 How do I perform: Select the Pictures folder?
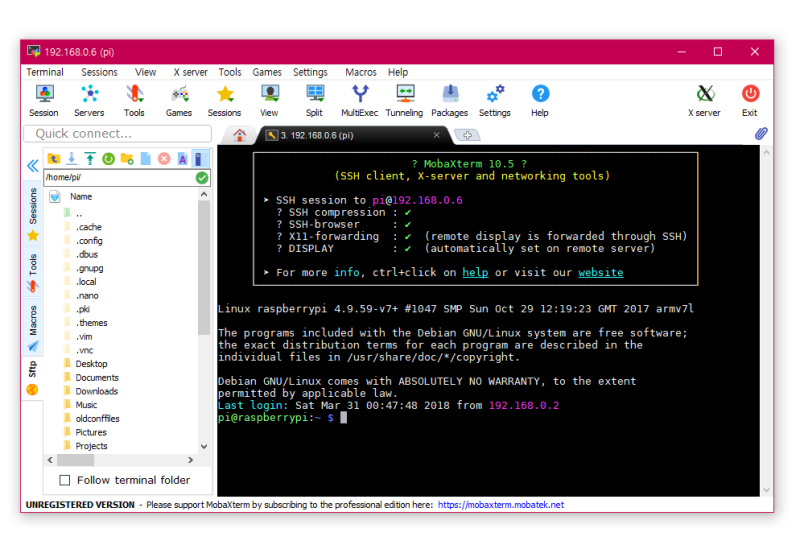tap(91, 433)
